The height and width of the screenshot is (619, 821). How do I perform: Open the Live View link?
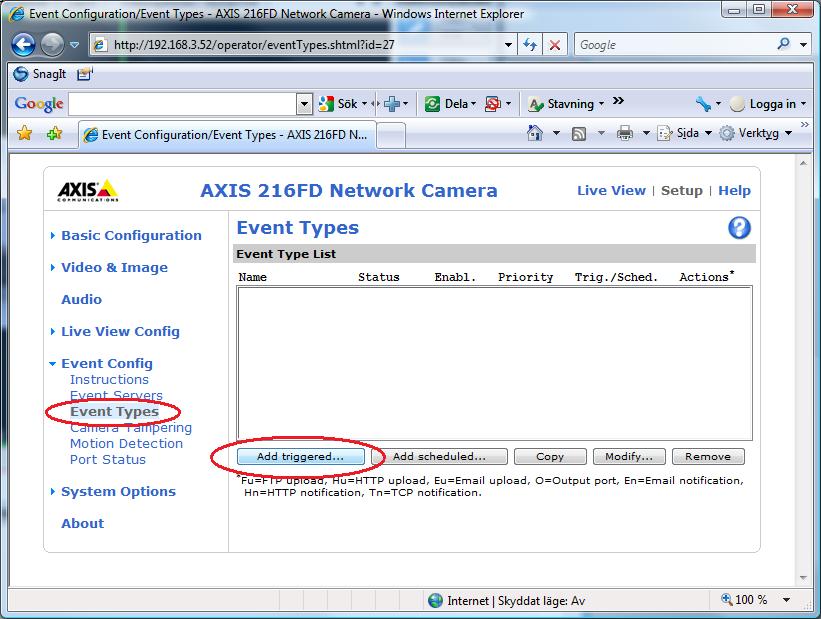point(611,191)
